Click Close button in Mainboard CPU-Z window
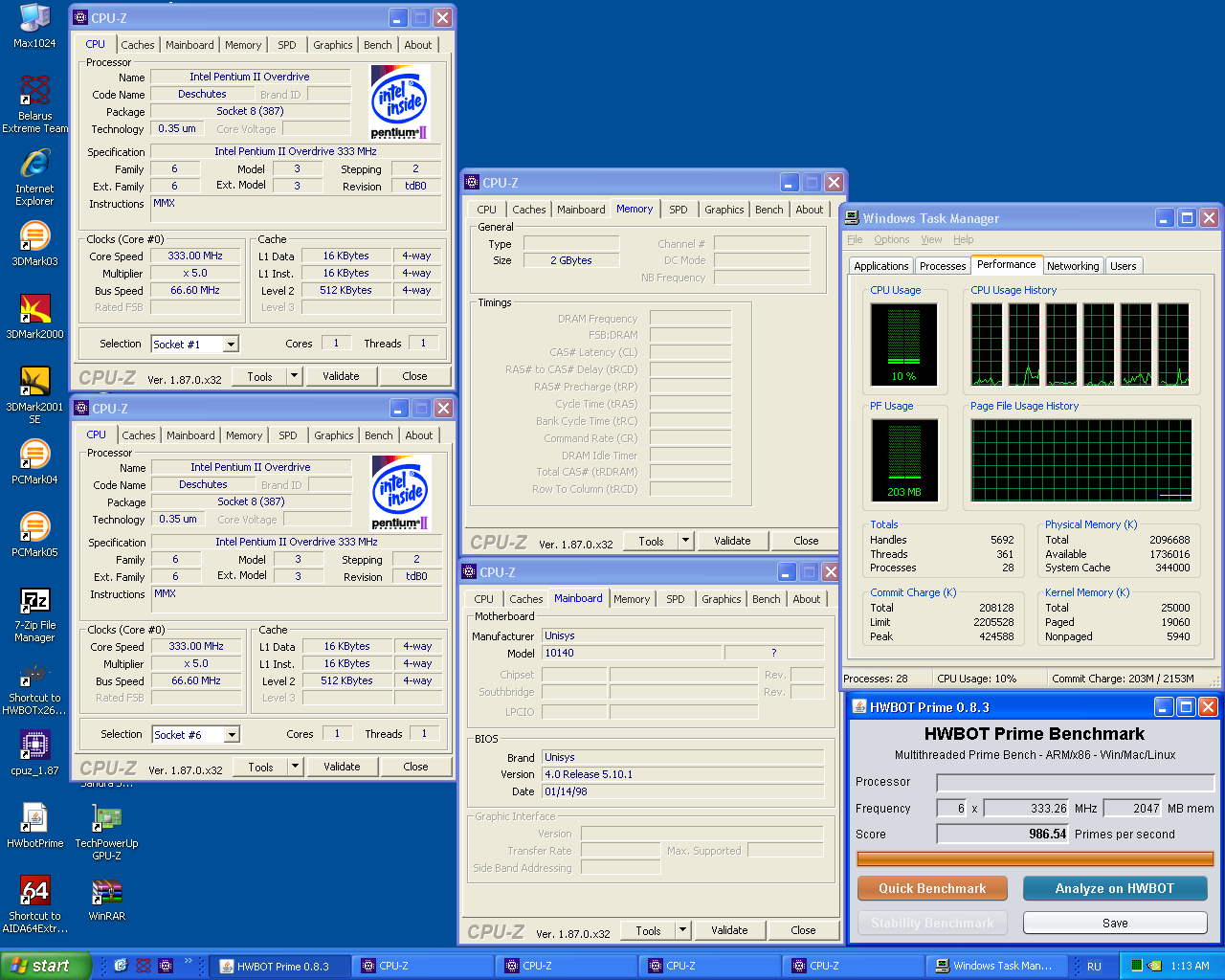Screen dimensions: 1225x980 803,930
